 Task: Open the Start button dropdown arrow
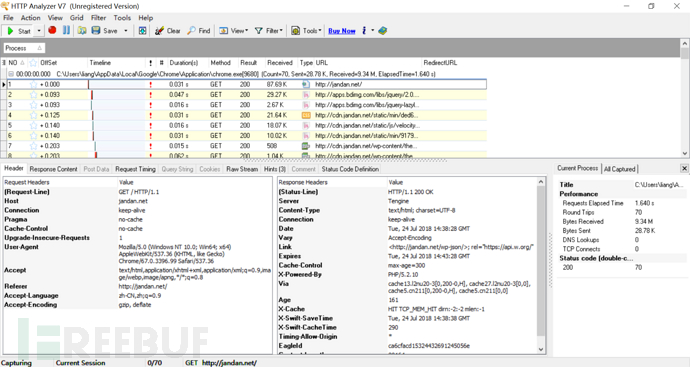tap(39, 31)
